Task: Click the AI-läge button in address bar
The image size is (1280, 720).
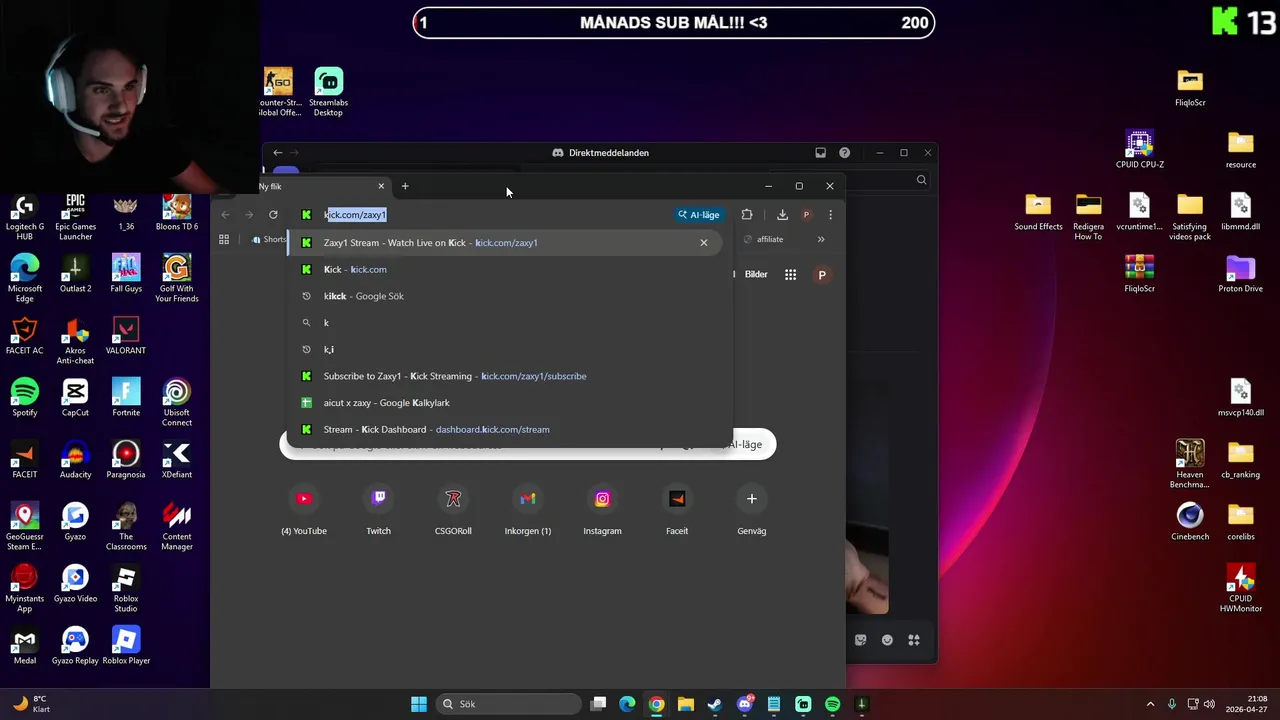Action: 698,215
